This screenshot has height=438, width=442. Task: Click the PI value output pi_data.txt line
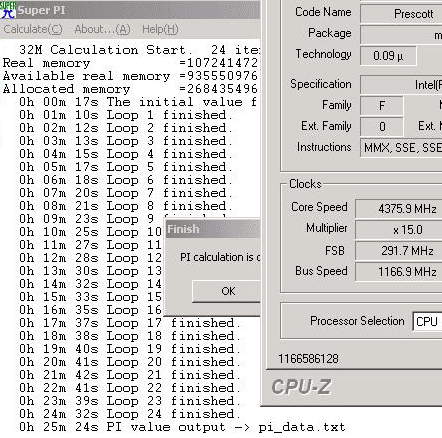(x=182, y=427)
